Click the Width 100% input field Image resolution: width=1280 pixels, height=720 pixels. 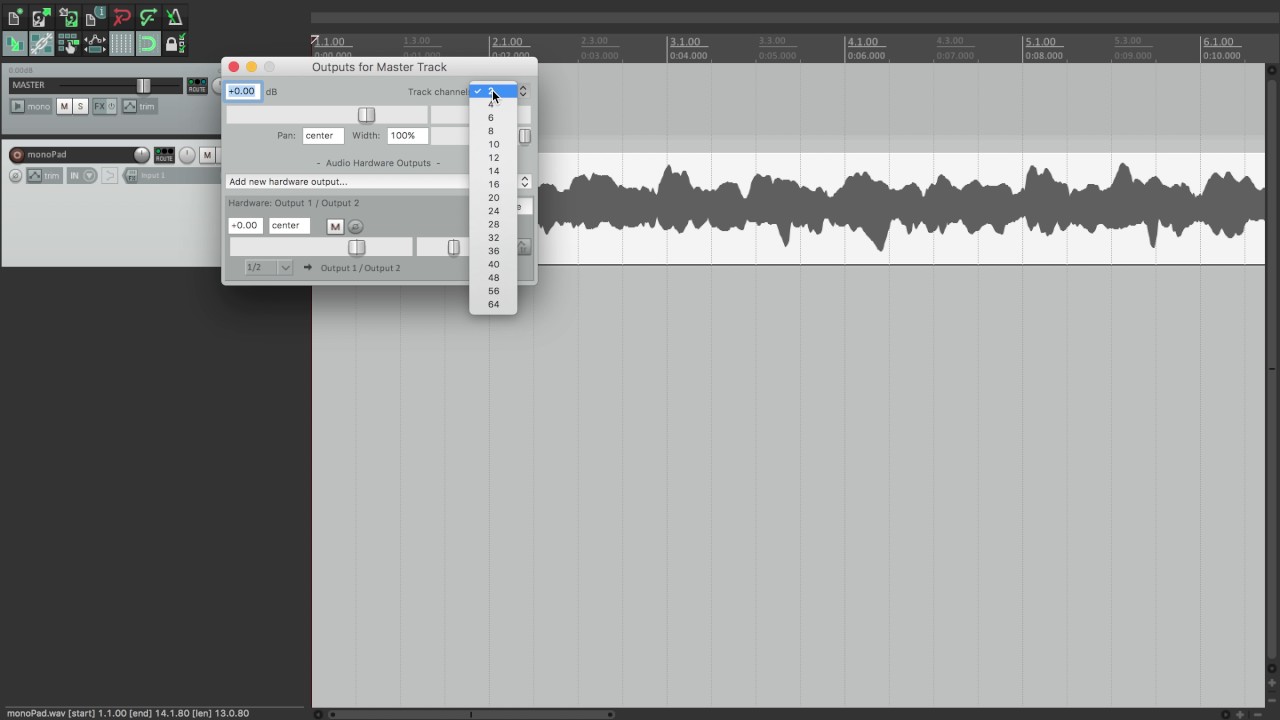tap(408, 136)
